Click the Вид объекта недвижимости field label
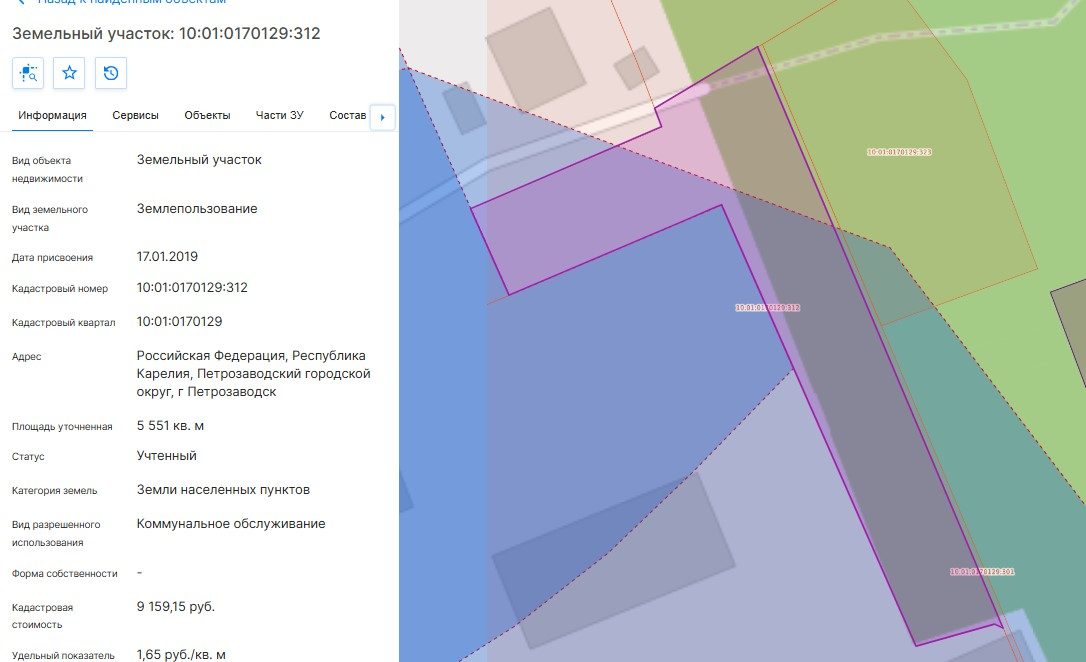The image size is (1086, 662). (x=47, y=170)
